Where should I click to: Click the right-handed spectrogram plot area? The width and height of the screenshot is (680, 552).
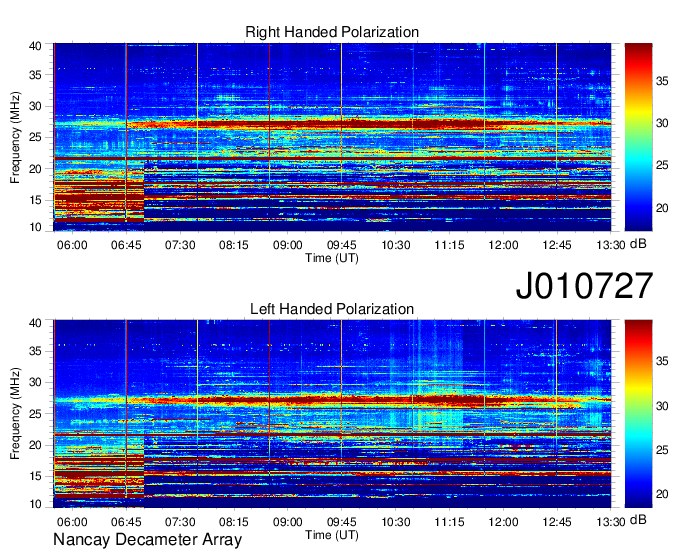click(332, 137)
